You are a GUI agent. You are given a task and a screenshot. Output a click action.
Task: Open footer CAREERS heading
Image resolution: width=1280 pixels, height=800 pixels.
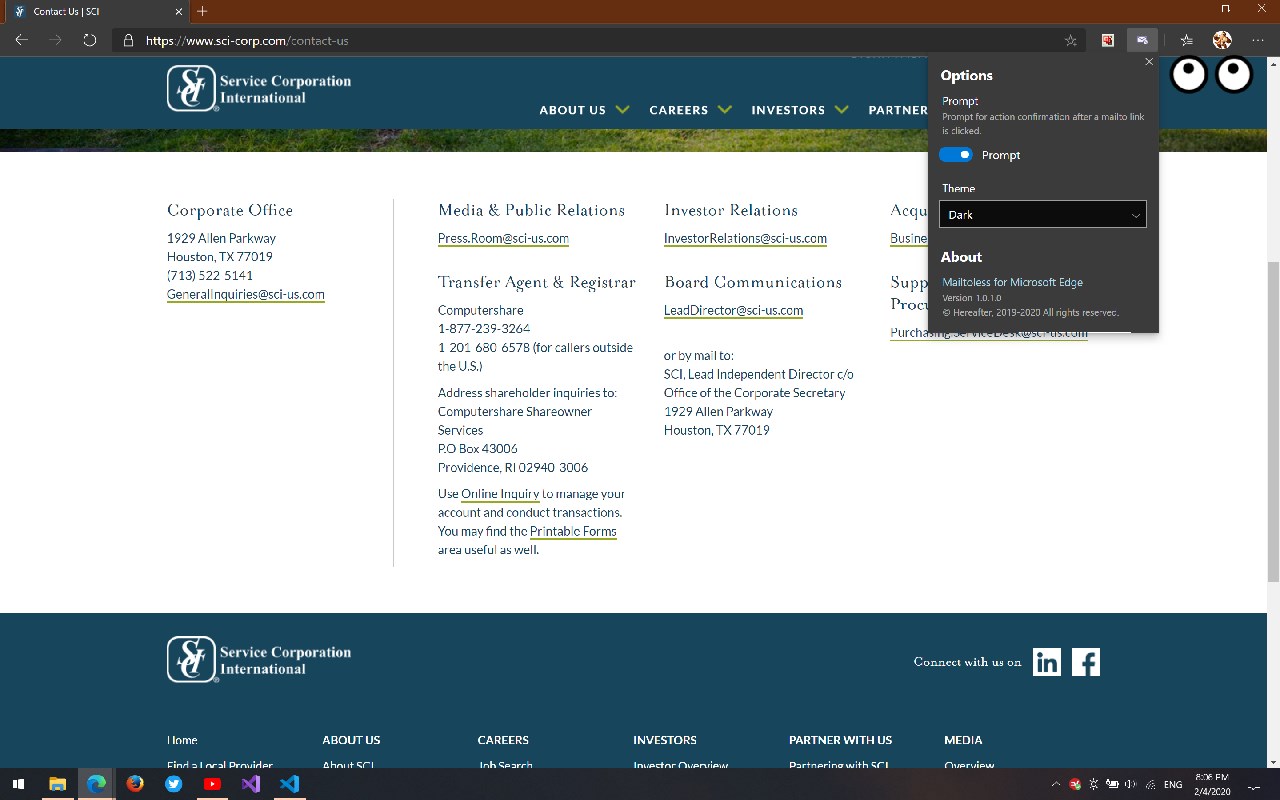click(503, 740)
